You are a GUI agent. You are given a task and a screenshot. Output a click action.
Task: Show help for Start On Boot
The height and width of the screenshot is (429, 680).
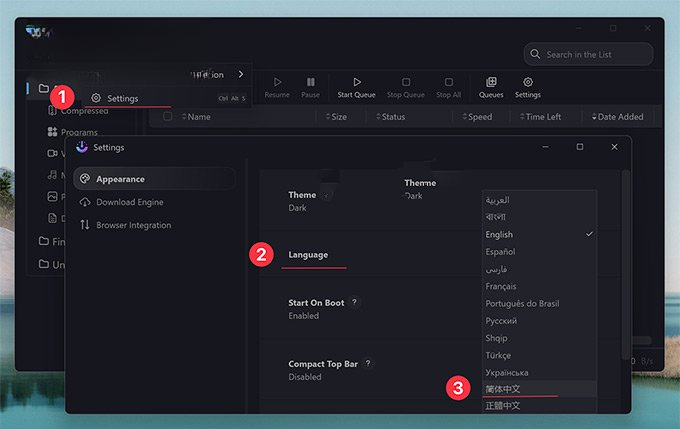(354, 302)
